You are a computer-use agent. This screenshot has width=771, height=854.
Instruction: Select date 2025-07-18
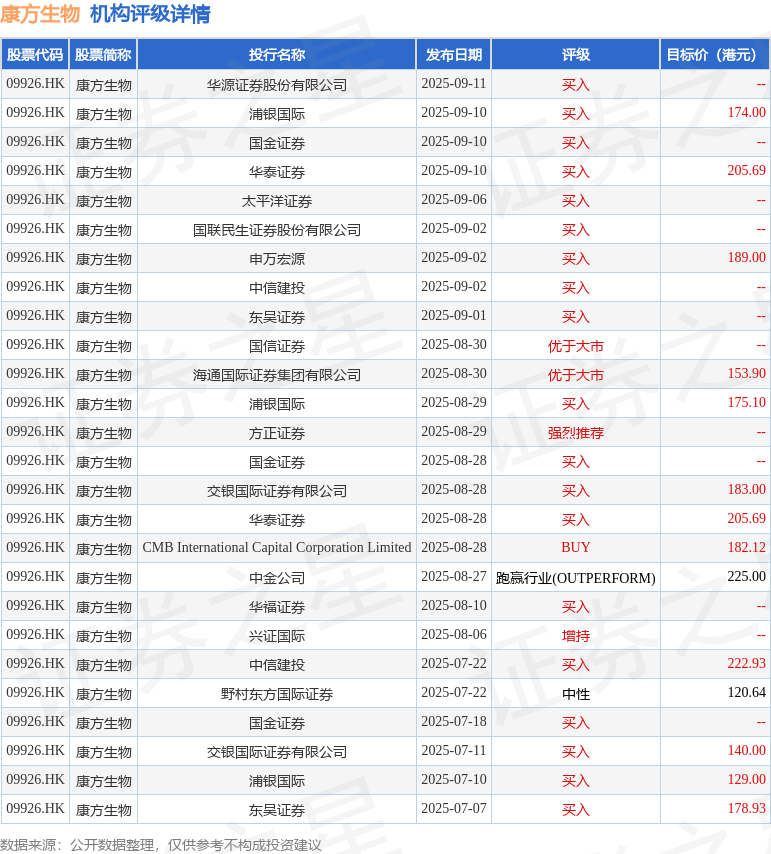(x=454, y=722)
